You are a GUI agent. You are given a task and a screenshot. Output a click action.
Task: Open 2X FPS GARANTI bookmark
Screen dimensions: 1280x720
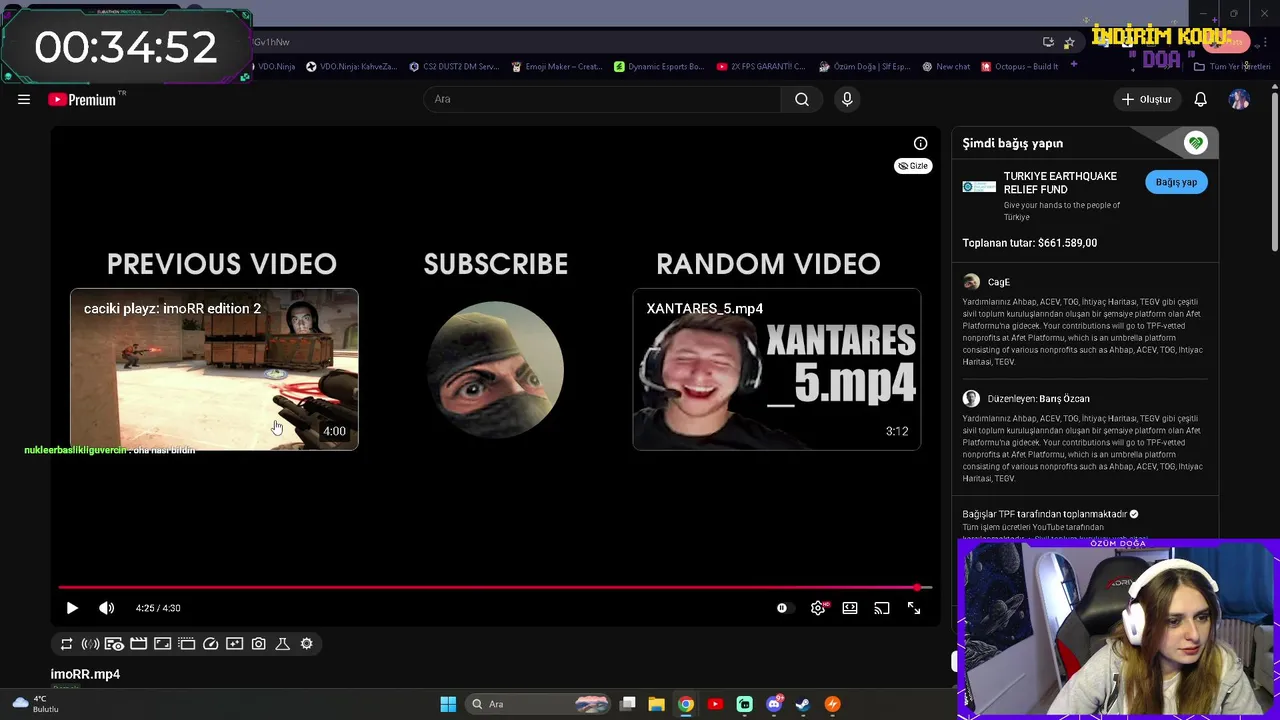click(761, 67)
